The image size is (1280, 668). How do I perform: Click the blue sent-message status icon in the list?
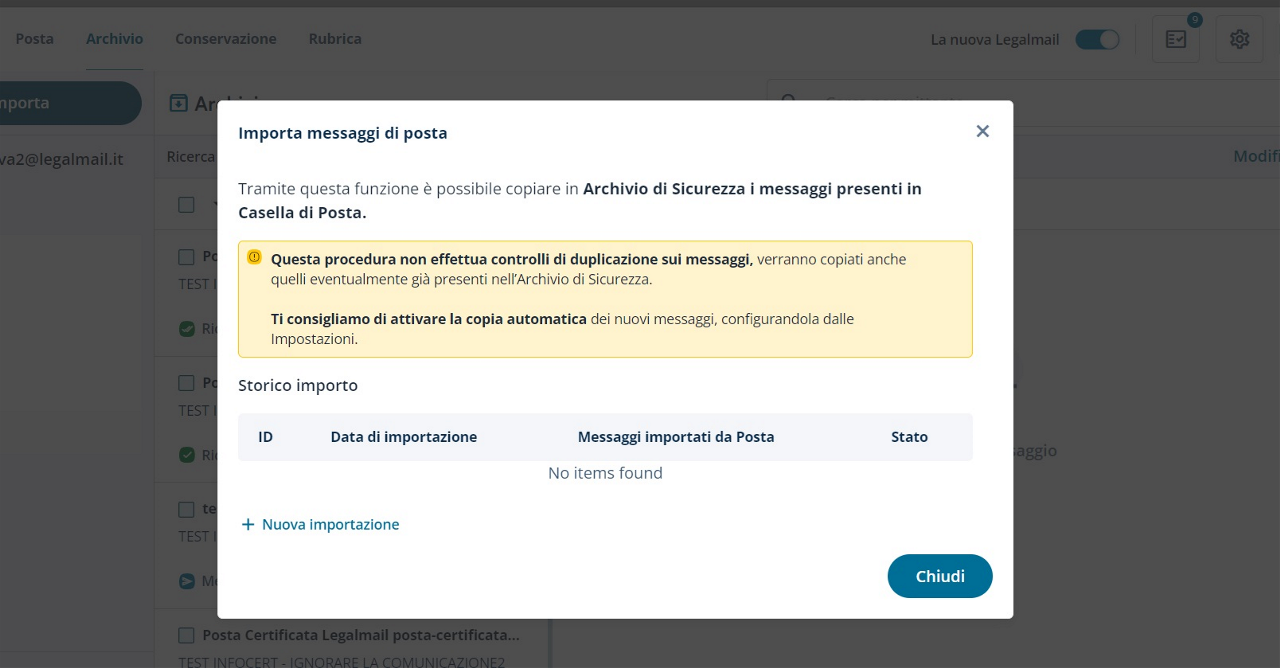coord(187,581)
